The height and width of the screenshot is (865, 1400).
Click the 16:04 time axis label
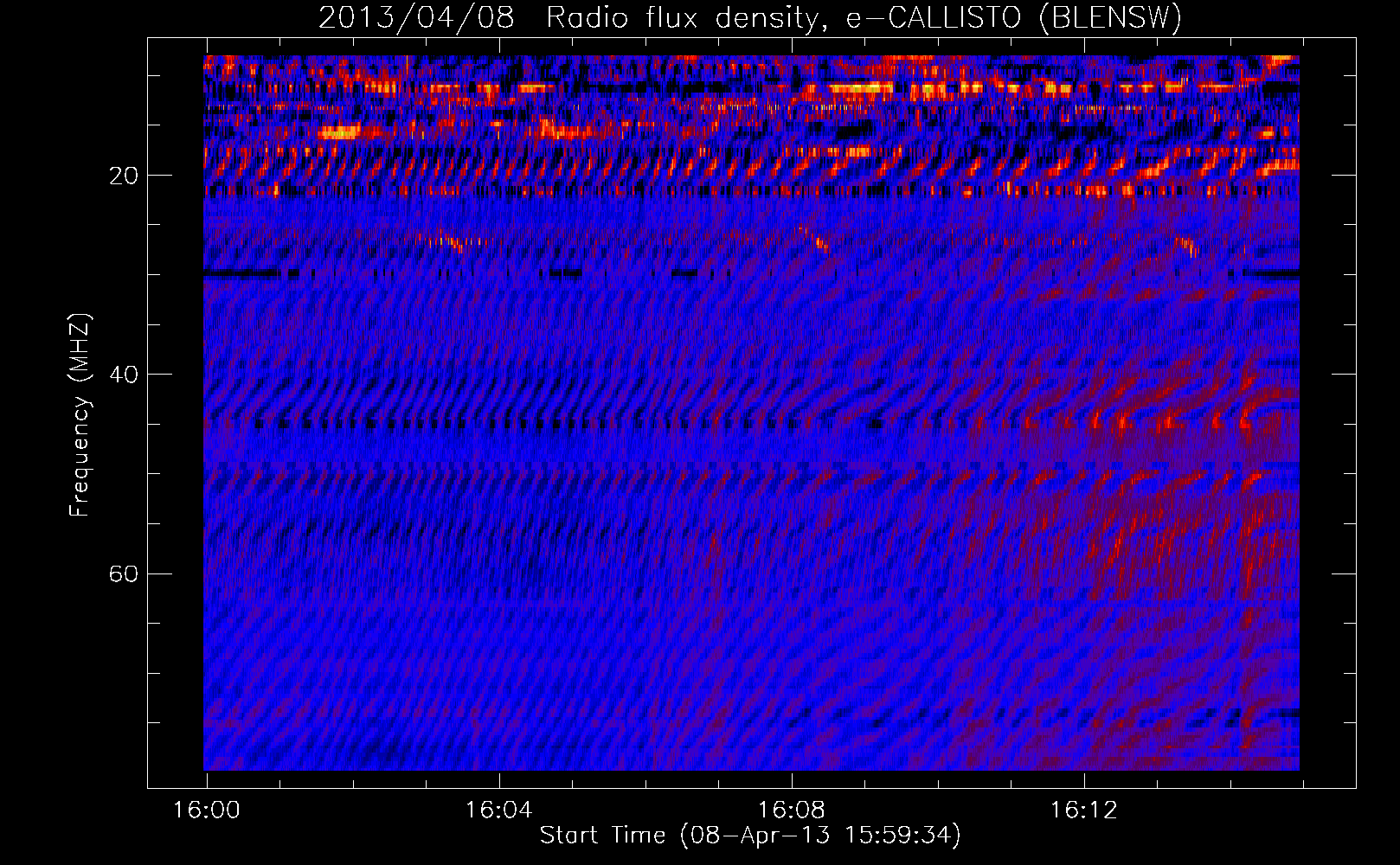click(499, 811)
